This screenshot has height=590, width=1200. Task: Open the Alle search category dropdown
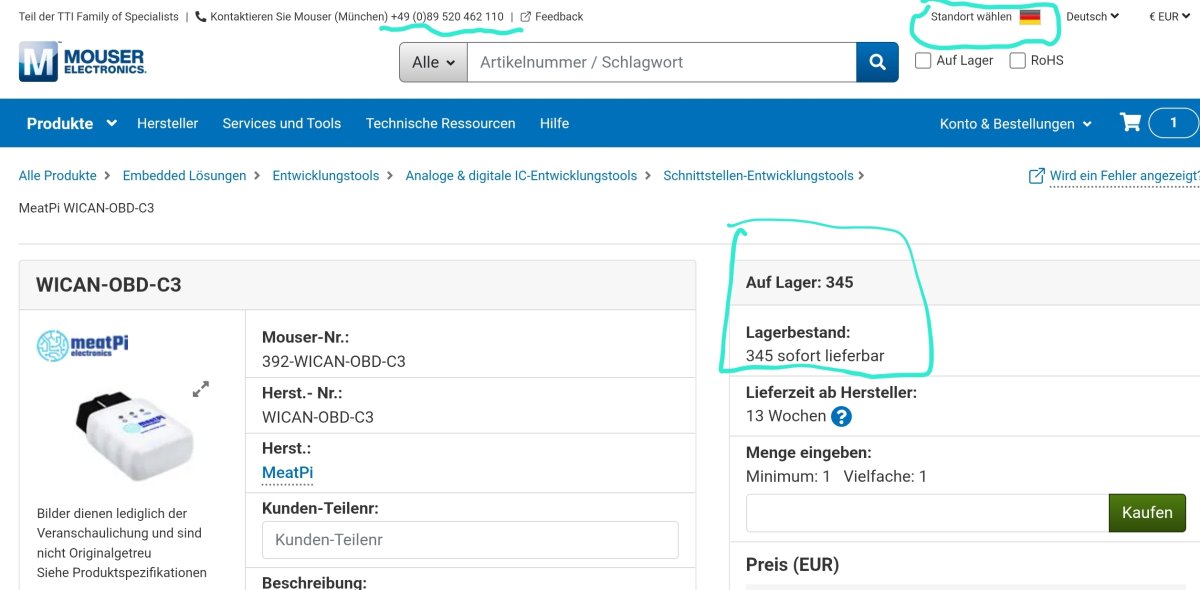coord(433,62)
